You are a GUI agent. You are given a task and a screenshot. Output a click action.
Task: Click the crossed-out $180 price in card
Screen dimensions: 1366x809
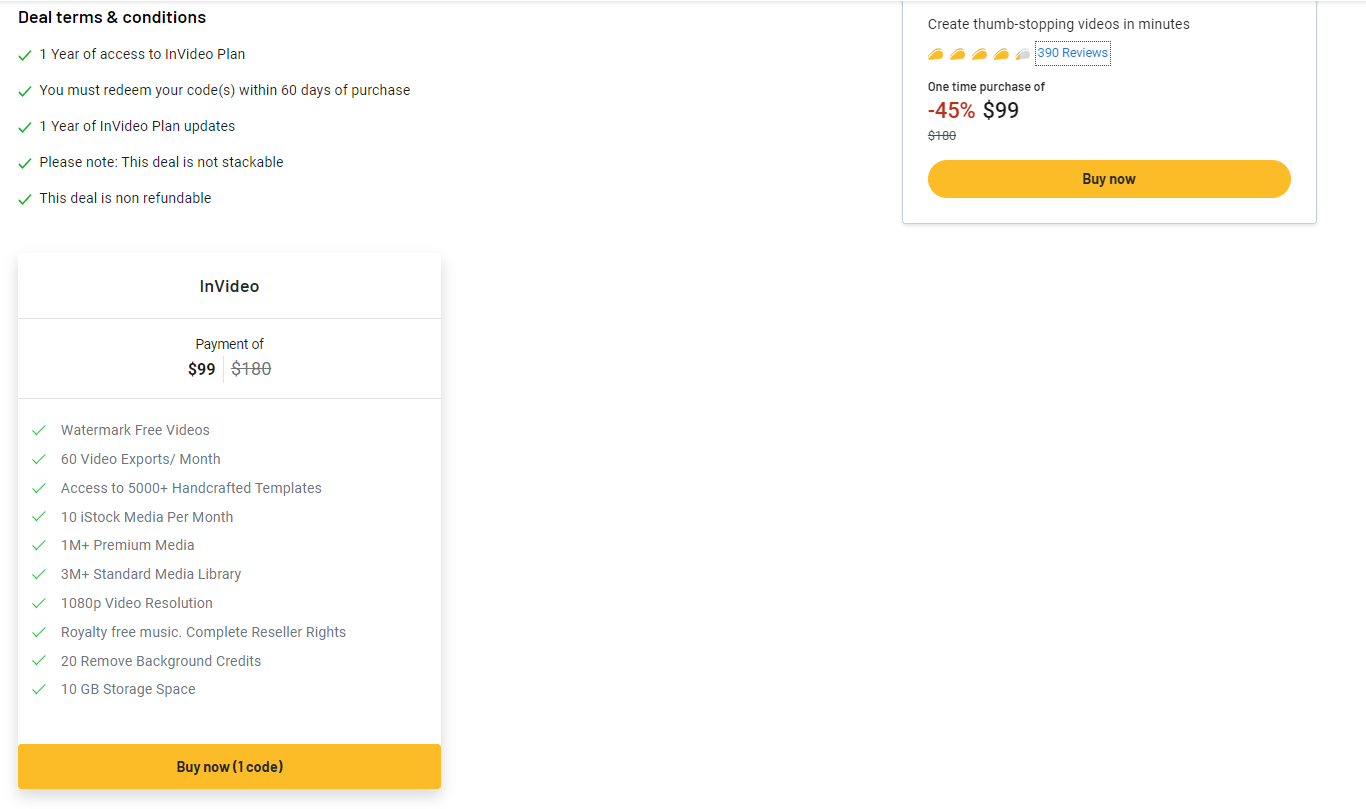251,369
